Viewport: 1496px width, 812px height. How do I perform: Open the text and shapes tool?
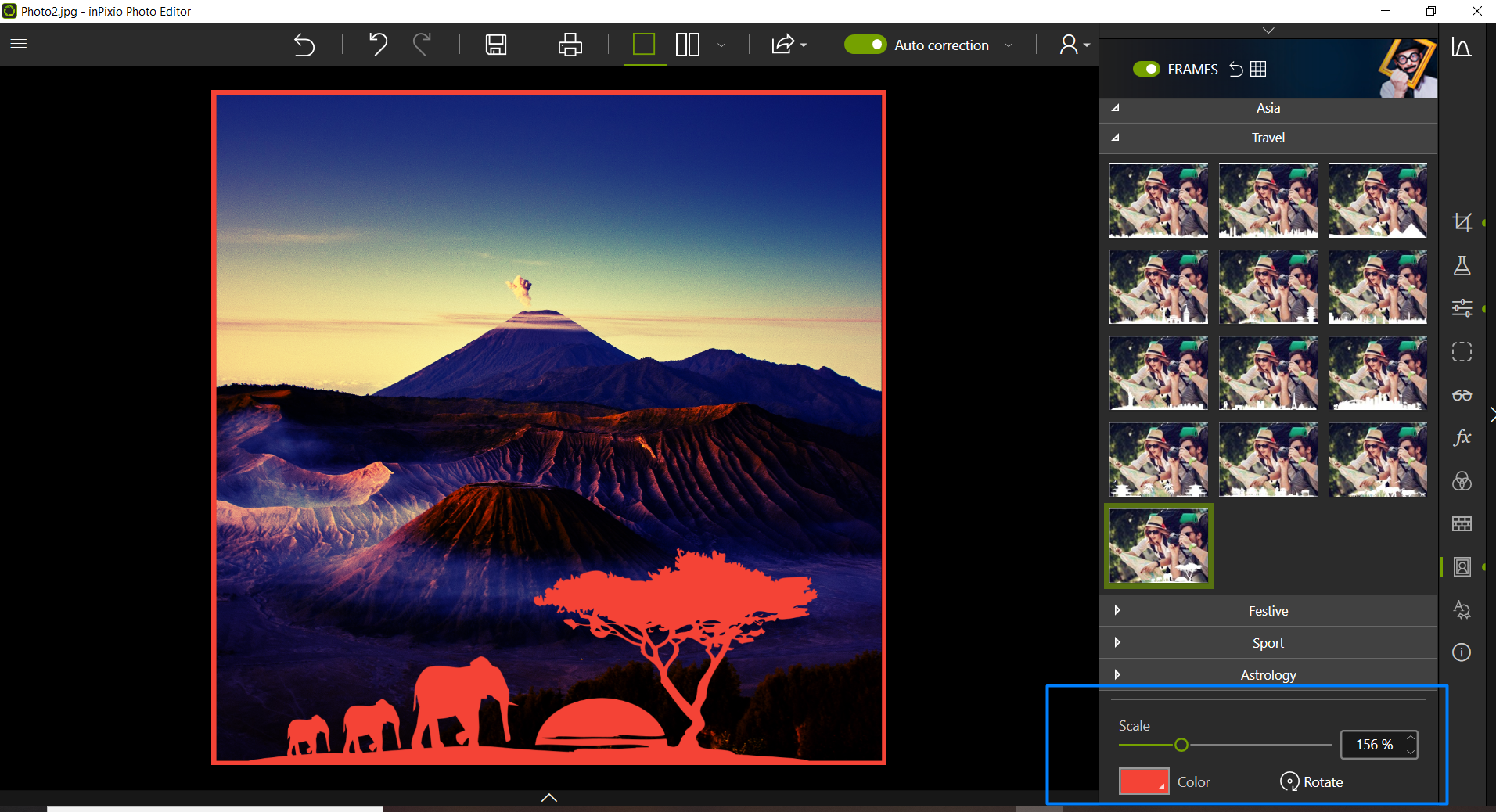[x=1462, y=609]
